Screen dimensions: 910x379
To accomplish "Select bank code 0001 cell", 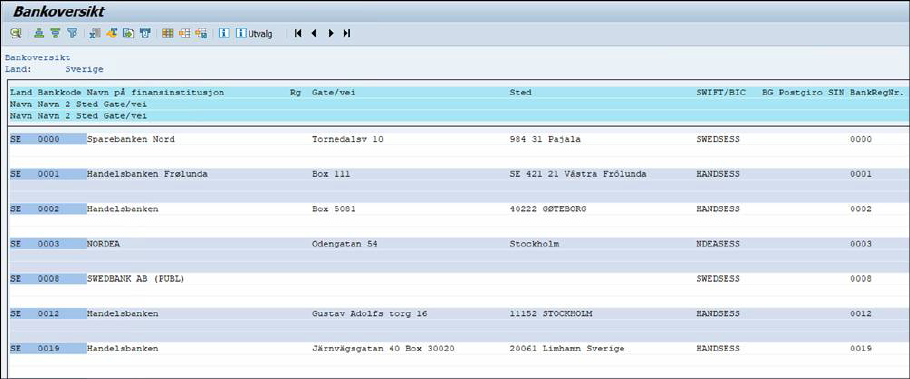I will [x=49, y=174].
